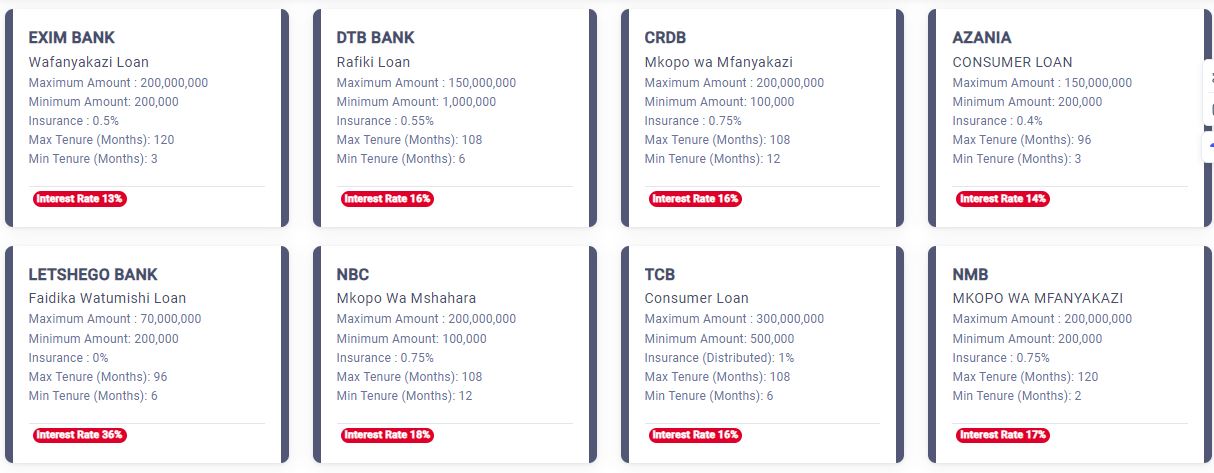Click the Interest Rate 17% badge
Viewport: 1214px width, 473px height.
(1003, 435)
